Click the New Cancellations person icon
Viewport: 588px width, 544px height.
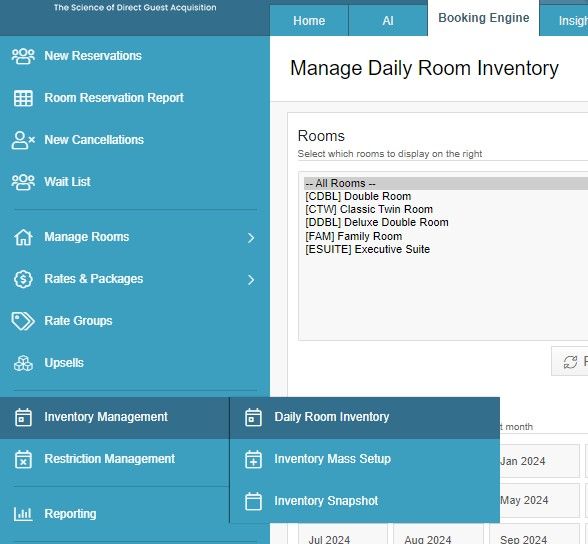(x=23, y=140)
